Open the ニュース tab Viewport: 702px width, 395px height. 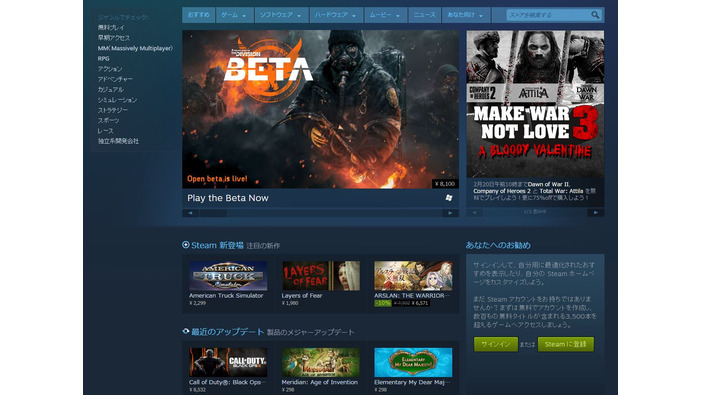pos(424,15)
